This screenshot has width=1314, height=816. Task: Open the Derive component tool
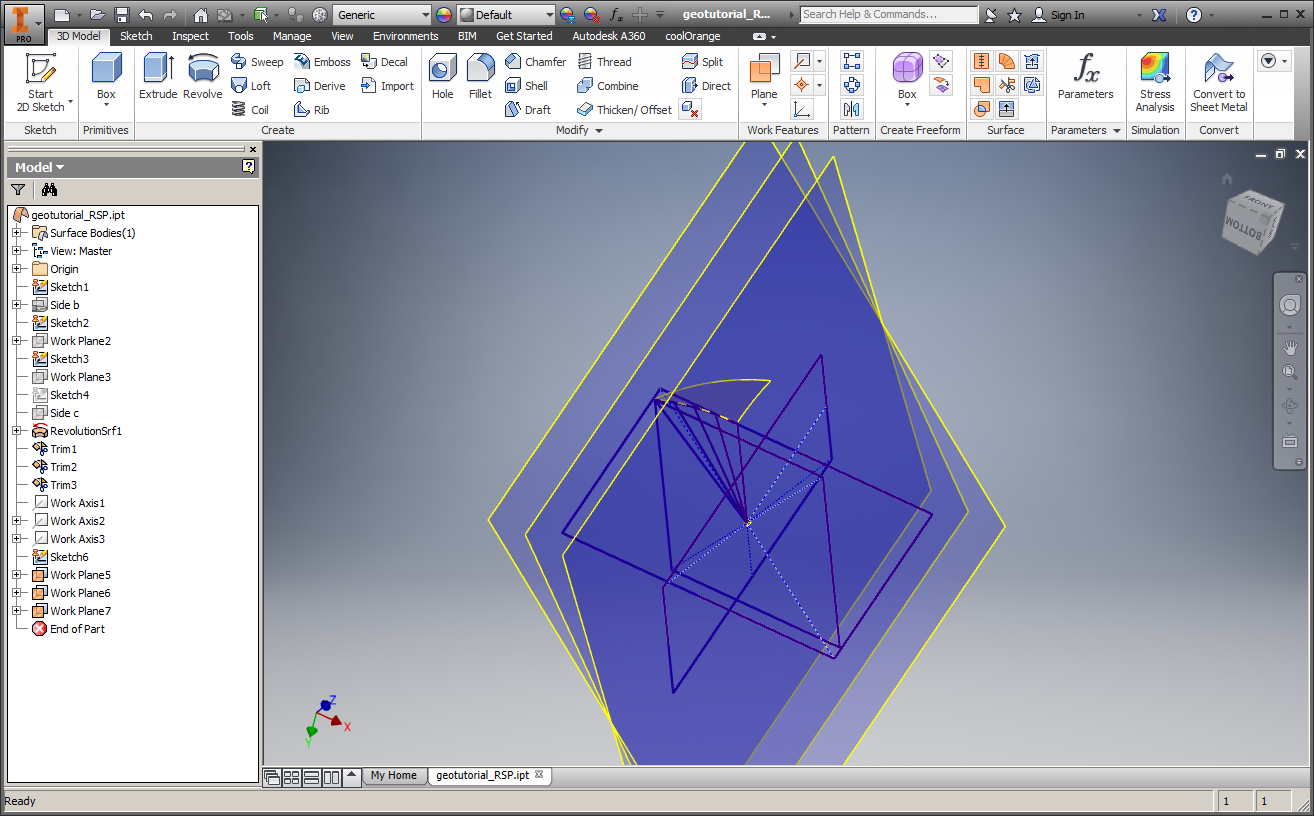point(320,86)
